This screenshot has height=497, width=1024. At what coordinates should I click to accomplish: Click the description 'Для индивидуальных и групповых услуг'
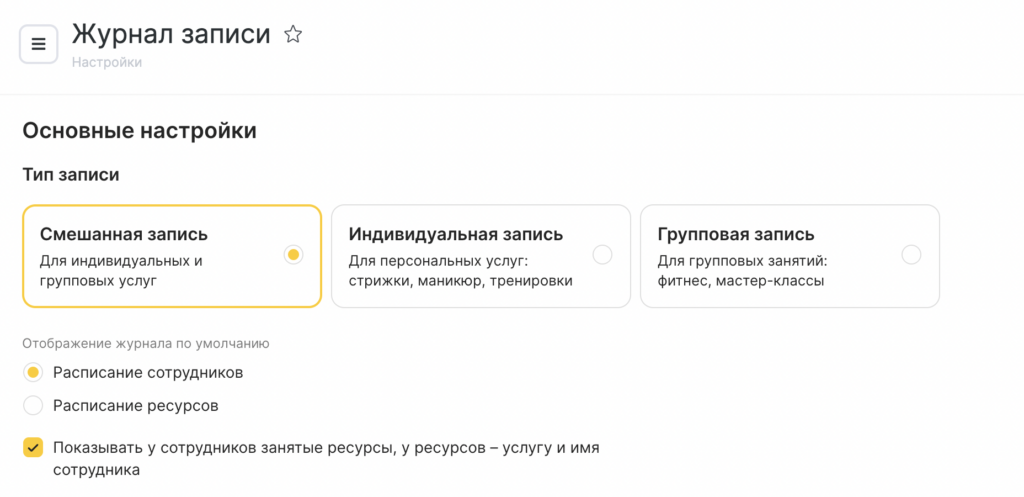pyautogui.click(x=121, y=271)
